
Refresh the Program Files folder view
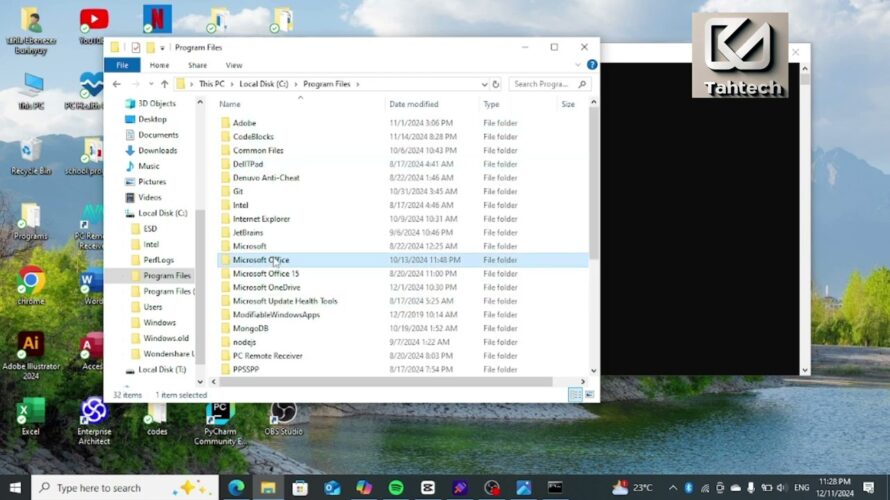pyautogui.click(x=496, y=84)
